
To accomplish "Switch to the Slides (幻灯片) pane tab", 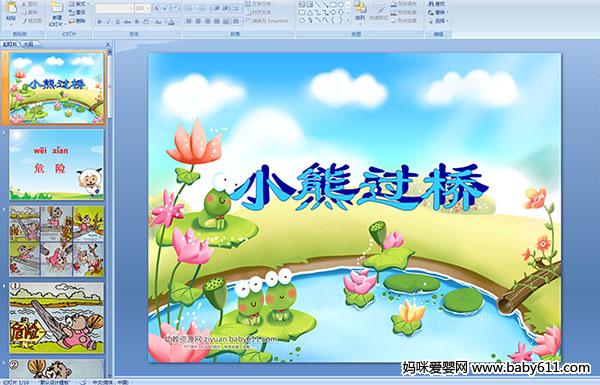I will [x=10, y=44].
